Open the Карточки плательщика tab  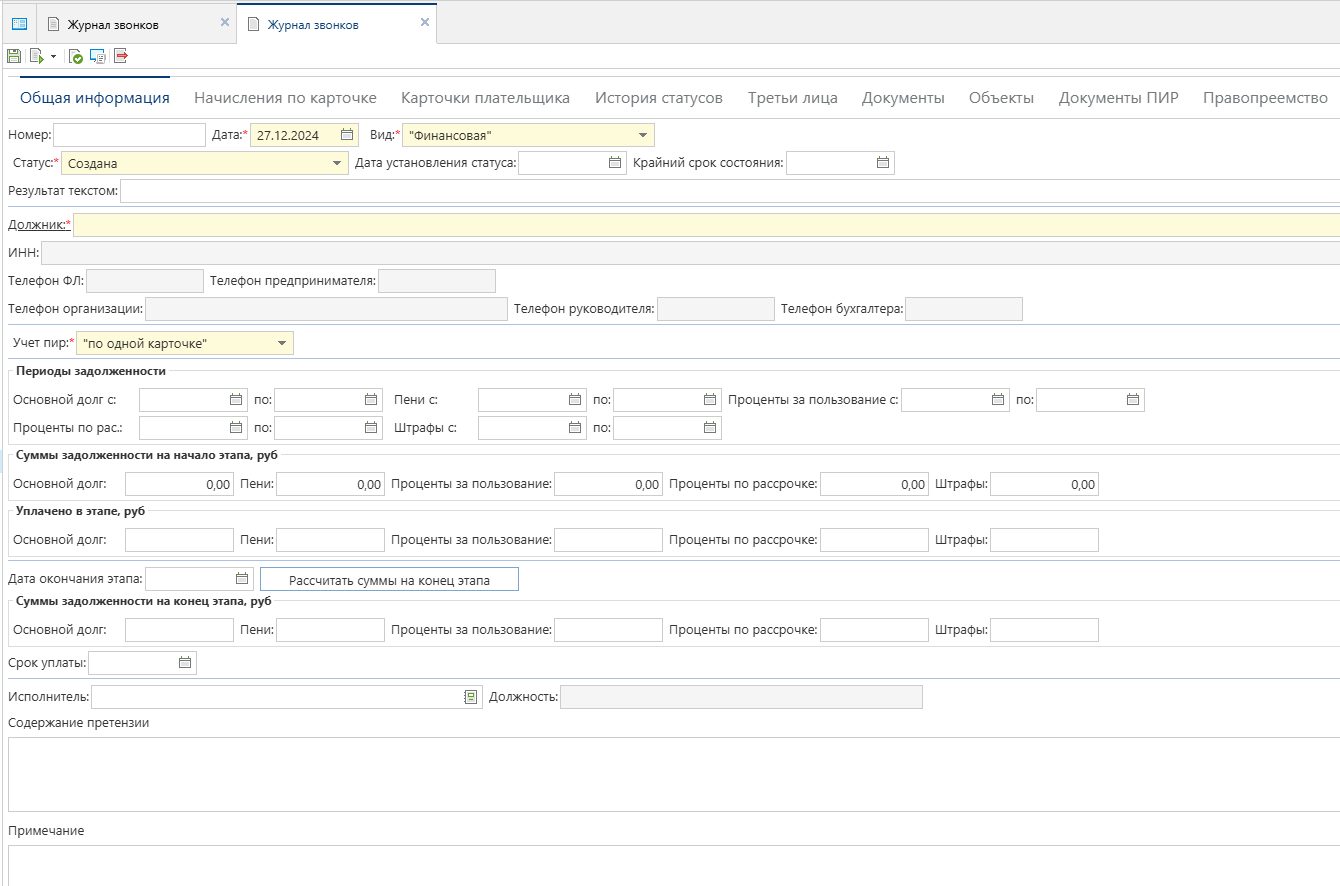pyautogui.click(x=486, y=98)
